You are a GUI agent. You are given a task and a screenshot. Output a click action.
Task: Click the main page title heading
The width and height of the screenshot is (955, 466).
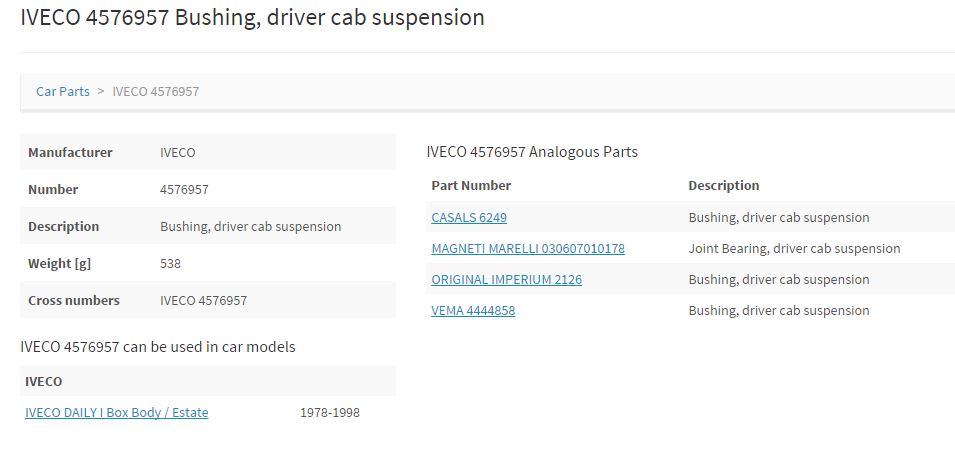coord(252,17)
